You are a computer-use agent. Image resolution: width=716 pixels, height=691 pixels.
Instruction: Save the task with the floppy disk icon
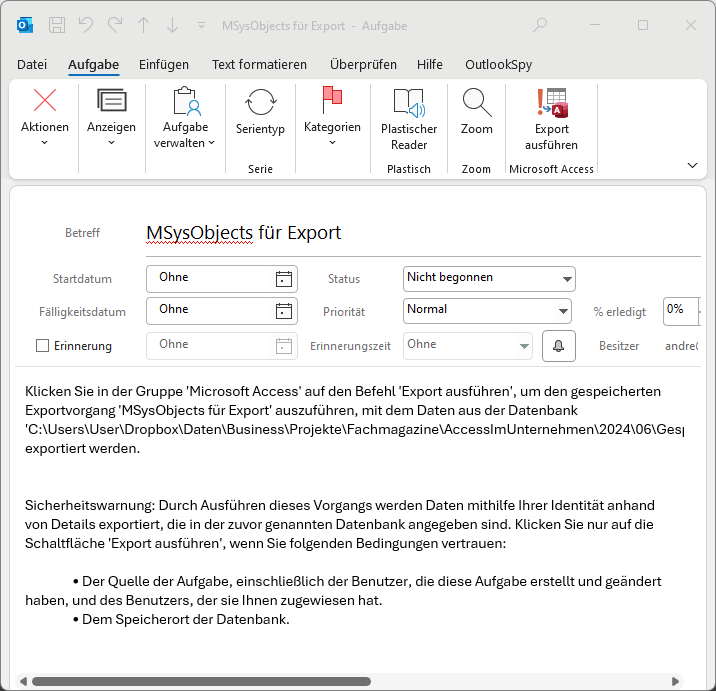pyautogui.click(x=57, y=25)
